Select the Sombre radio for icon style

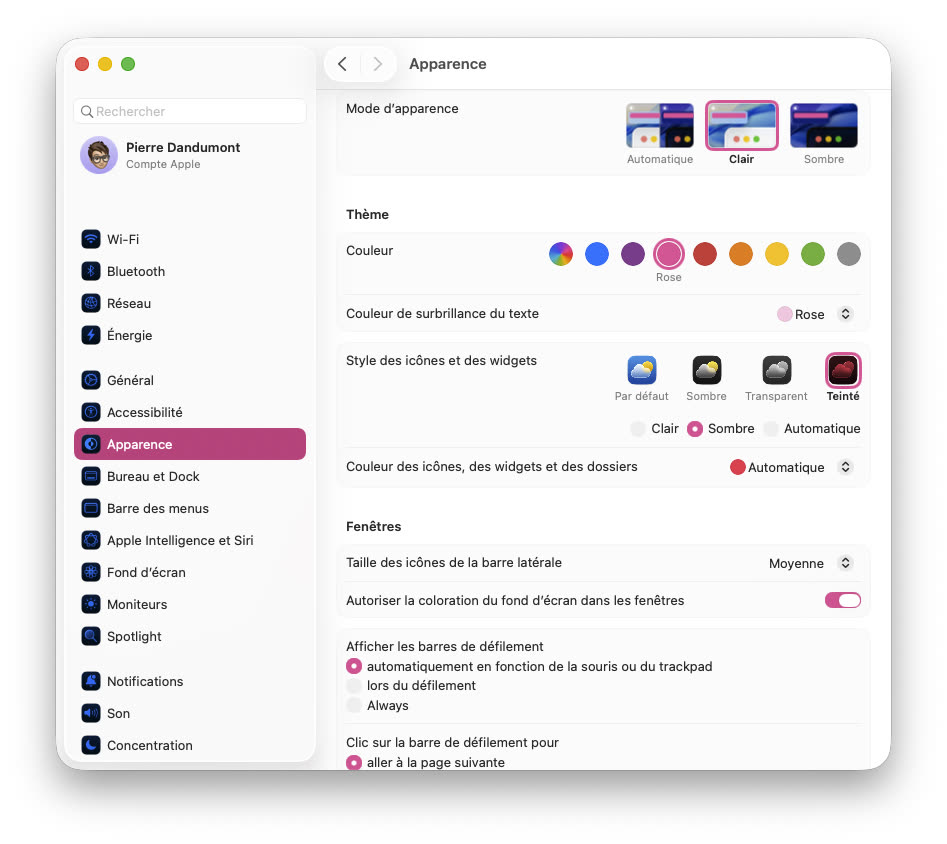click(x=695, y=429)
